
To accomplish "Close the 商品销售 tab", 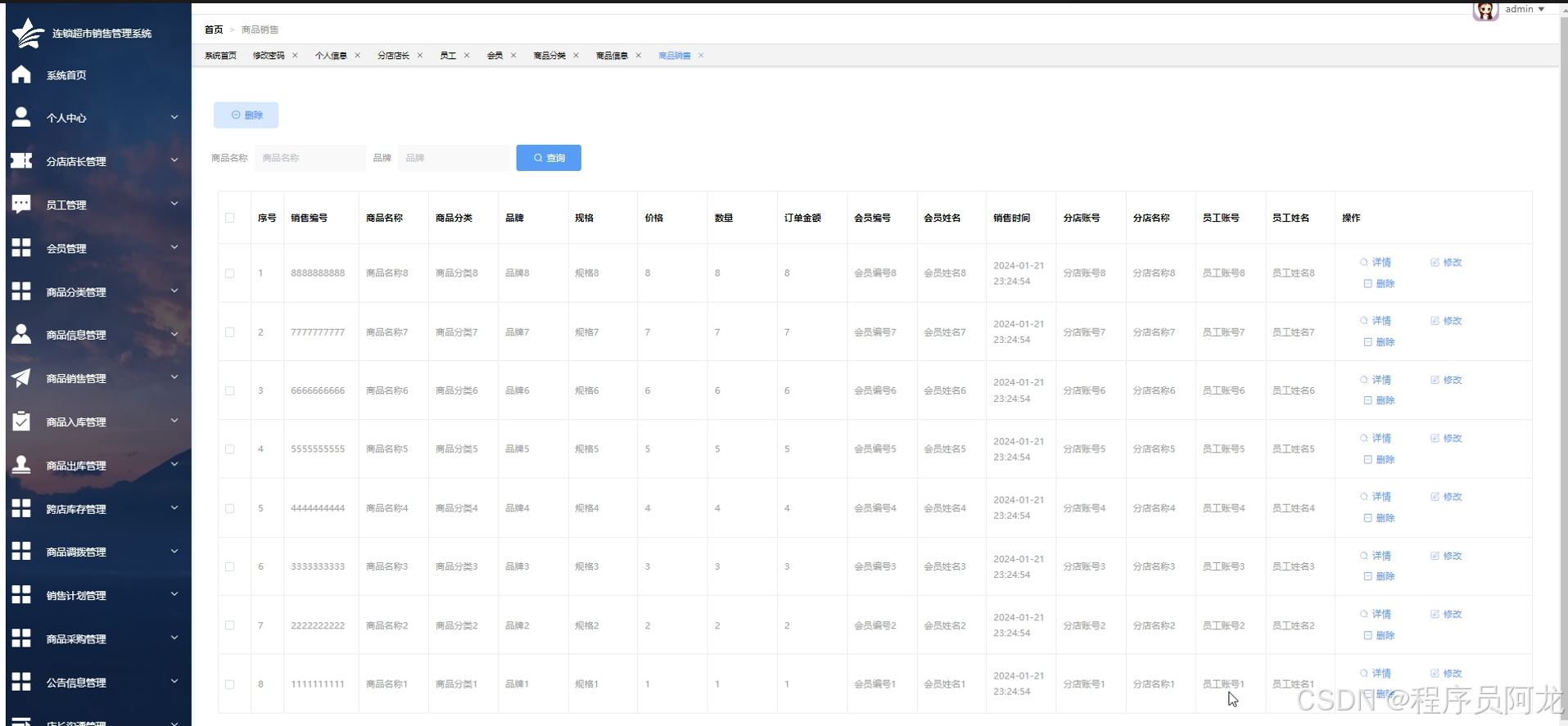I will point(701,56).
